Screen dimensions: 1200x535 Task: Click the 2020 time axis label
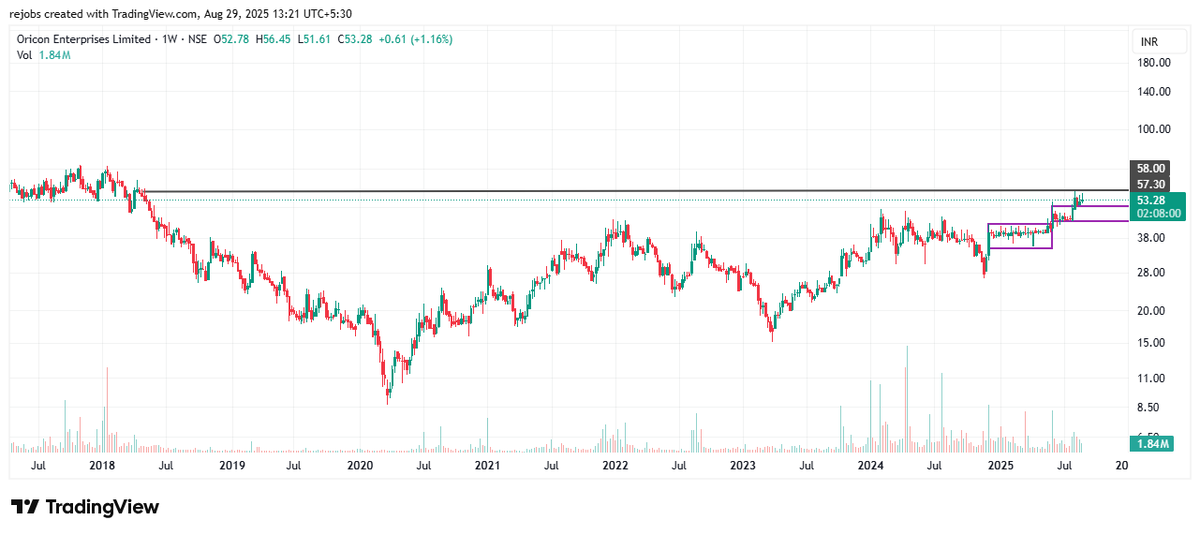(x=359, y=466)
